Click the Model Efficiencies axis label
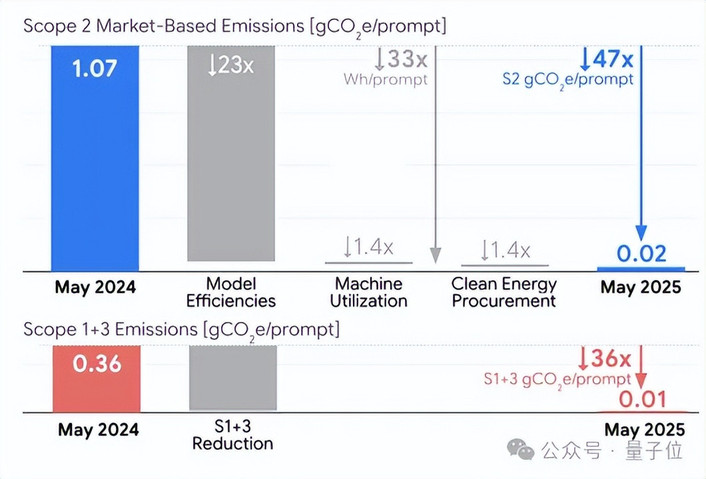The height and width of the screenshot is (479, 706). click(x=231, y=292)
